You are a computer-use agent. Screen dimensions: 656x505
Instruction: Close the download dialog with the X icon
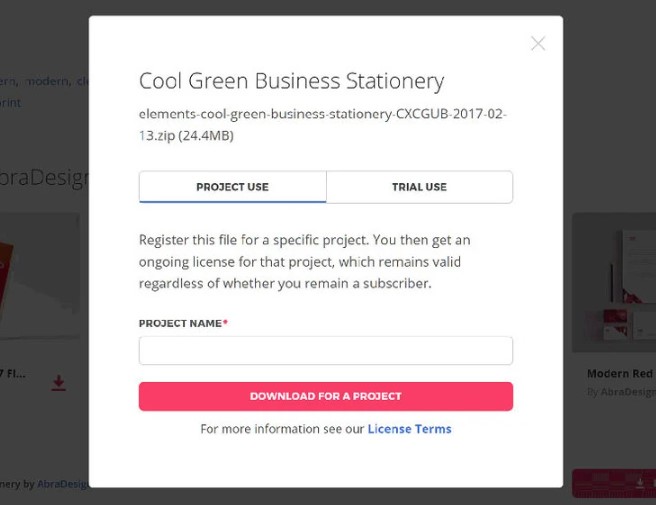pos(538,44)
